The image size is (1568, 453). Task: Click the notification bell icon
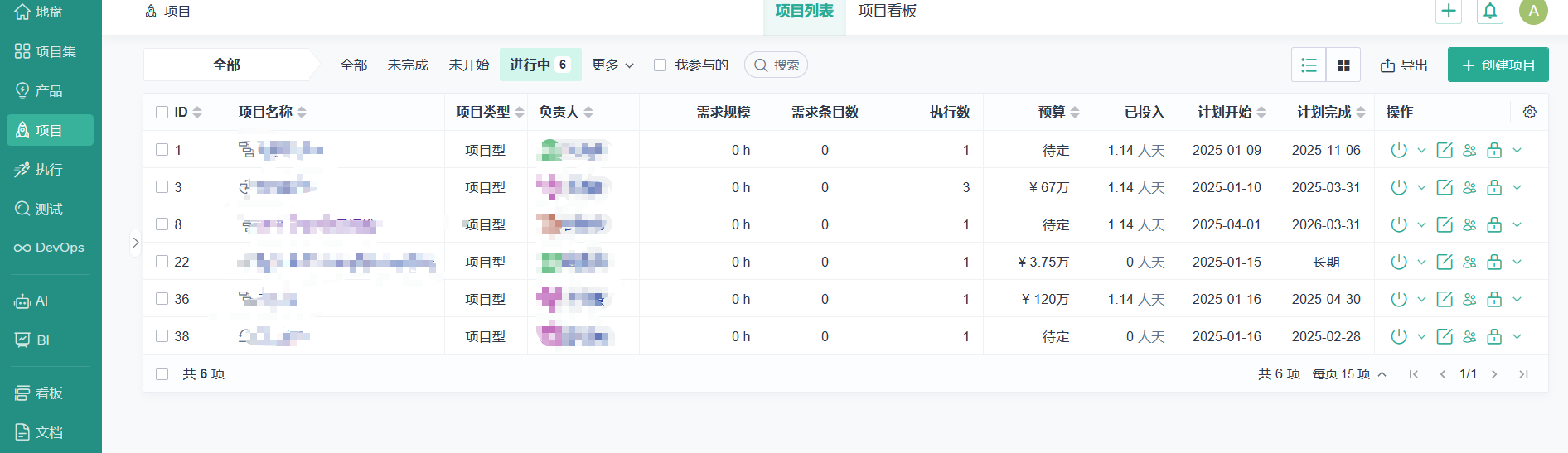(1489, 12)
